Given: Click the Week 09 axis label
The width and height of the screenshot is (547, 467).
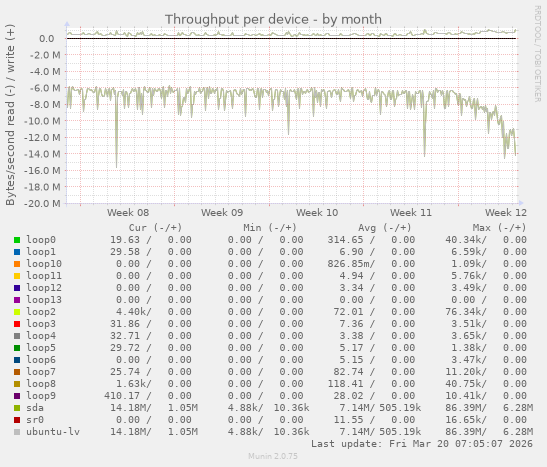Looking at the screenshot, I should pyautogui.click(x=222, y=213).
